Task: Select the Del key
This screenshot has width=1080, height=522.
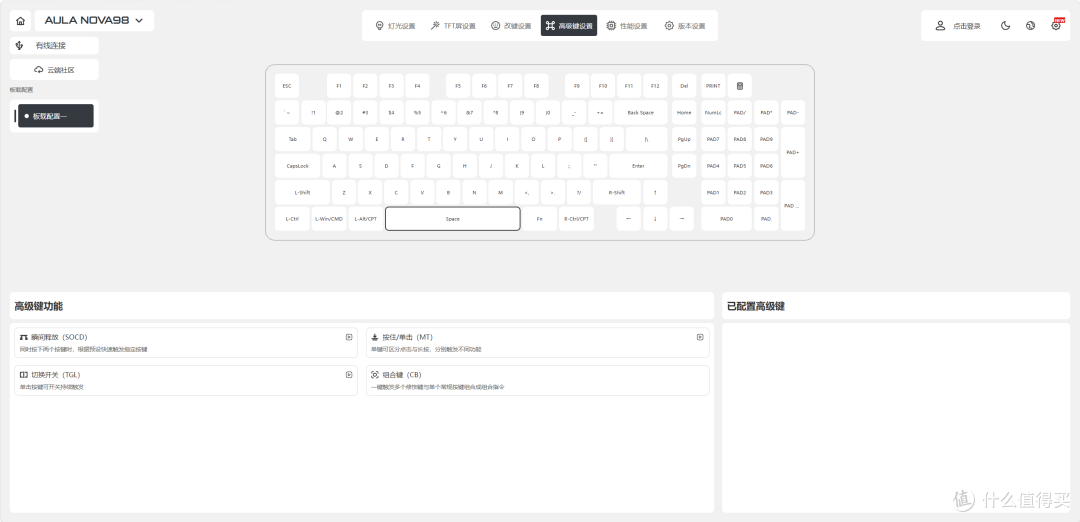Action: point(684,86)
